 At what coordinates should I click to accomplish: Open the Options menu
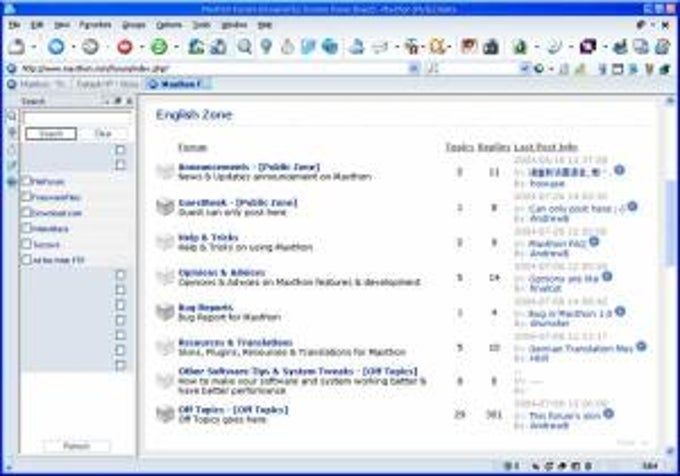pyautogui.click(x=169, y=25)
